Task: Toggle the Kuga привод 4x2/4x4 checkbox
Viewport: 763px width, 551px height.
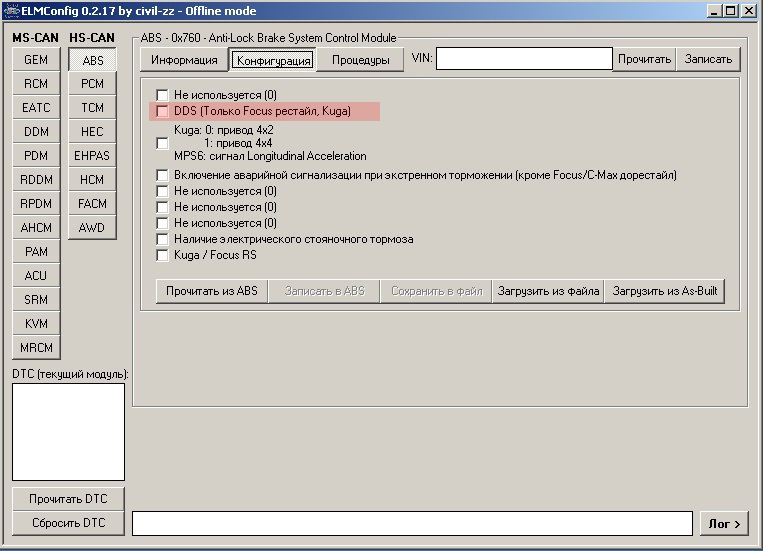Action: click(163, 143)
